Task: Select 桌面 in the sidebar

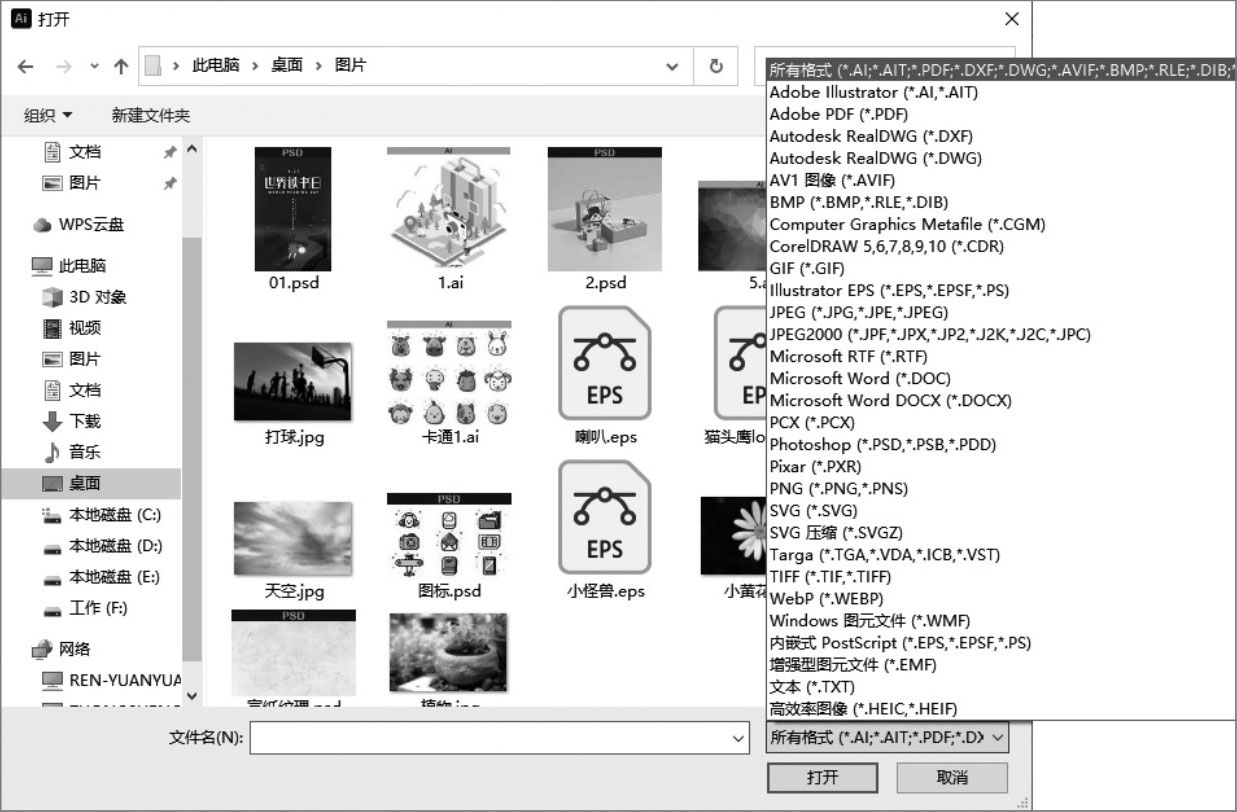Action: [91, 483]
